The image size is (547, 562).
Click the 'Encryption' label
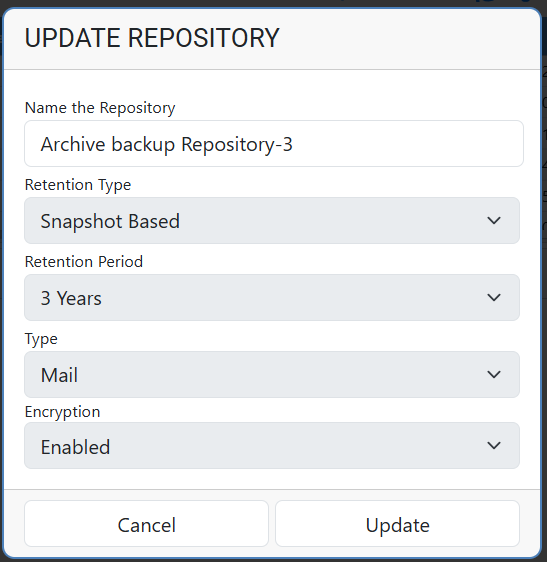tap(62, 412)
